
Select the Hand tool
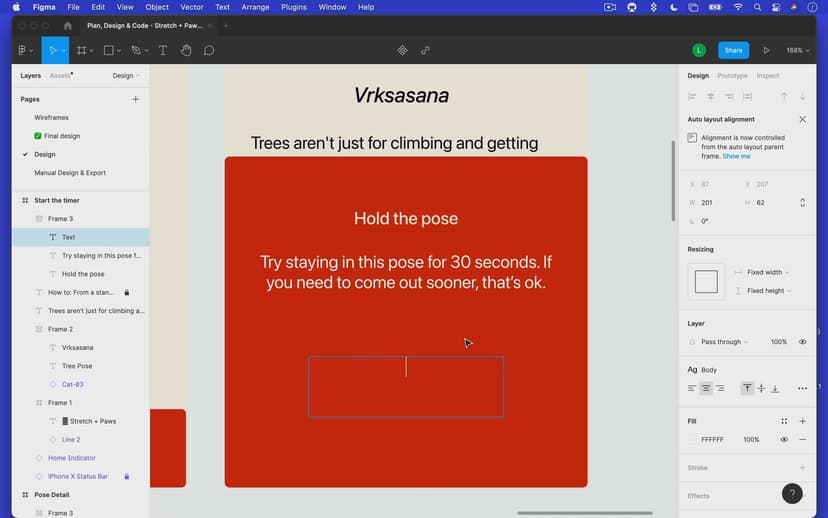tap(186, 50)
